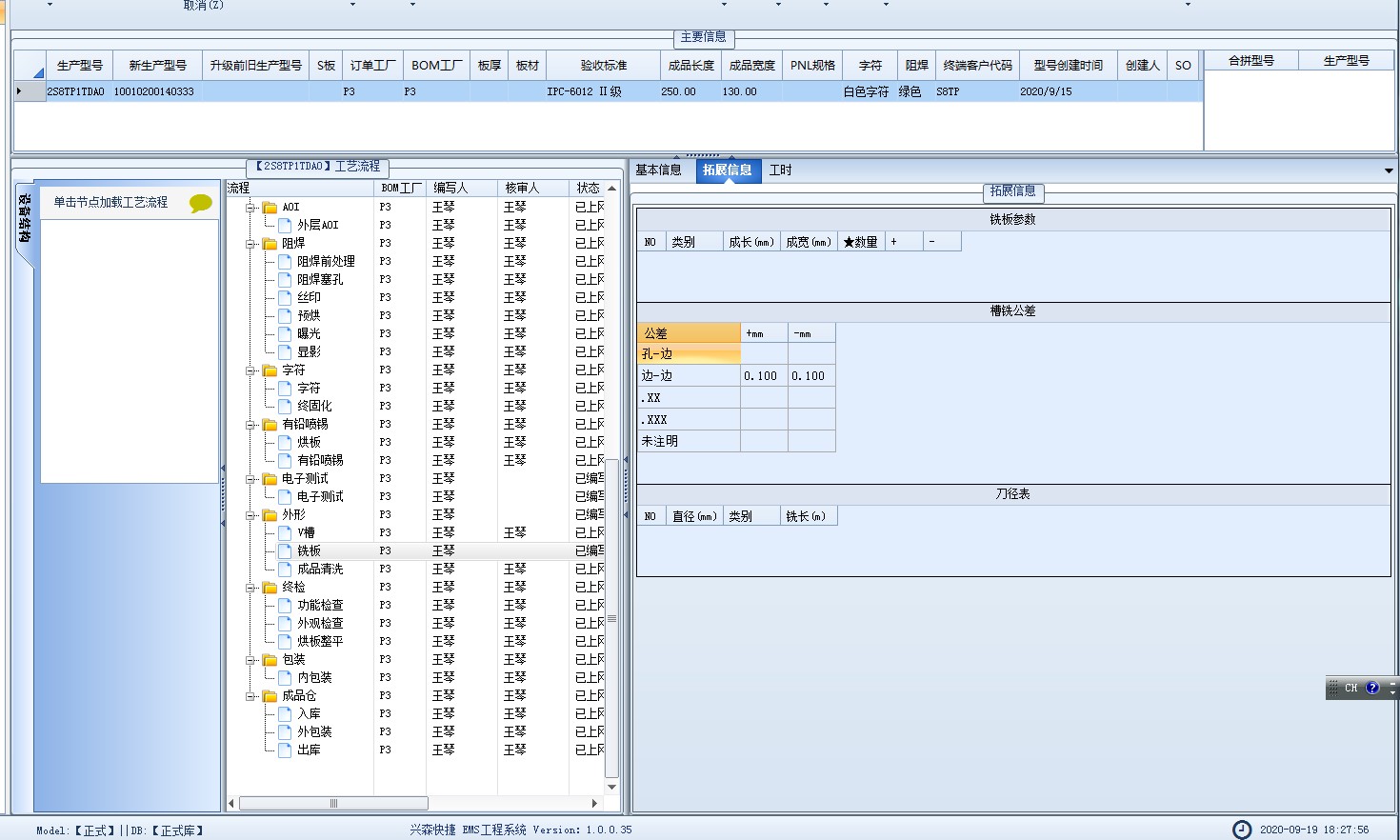Collapse the 包装 tree node
Screen dimensions: 1400x840
click(251, 659)
